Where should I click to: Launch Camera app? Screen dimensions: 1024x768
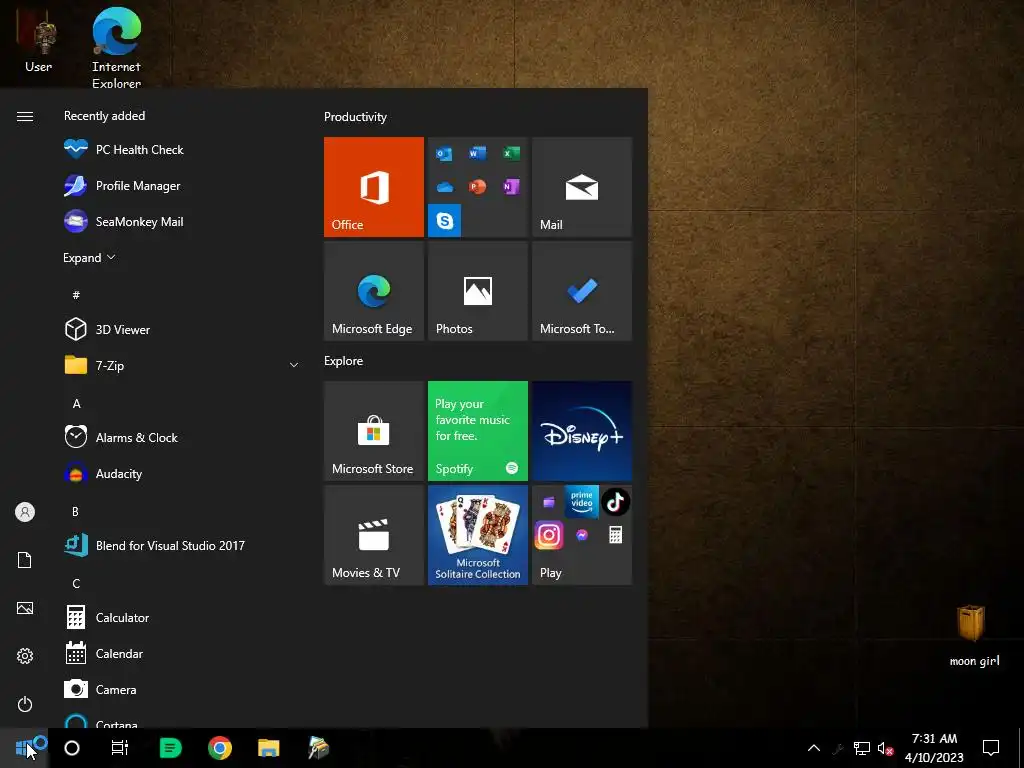pyautogui.click(x=181, y=689)
